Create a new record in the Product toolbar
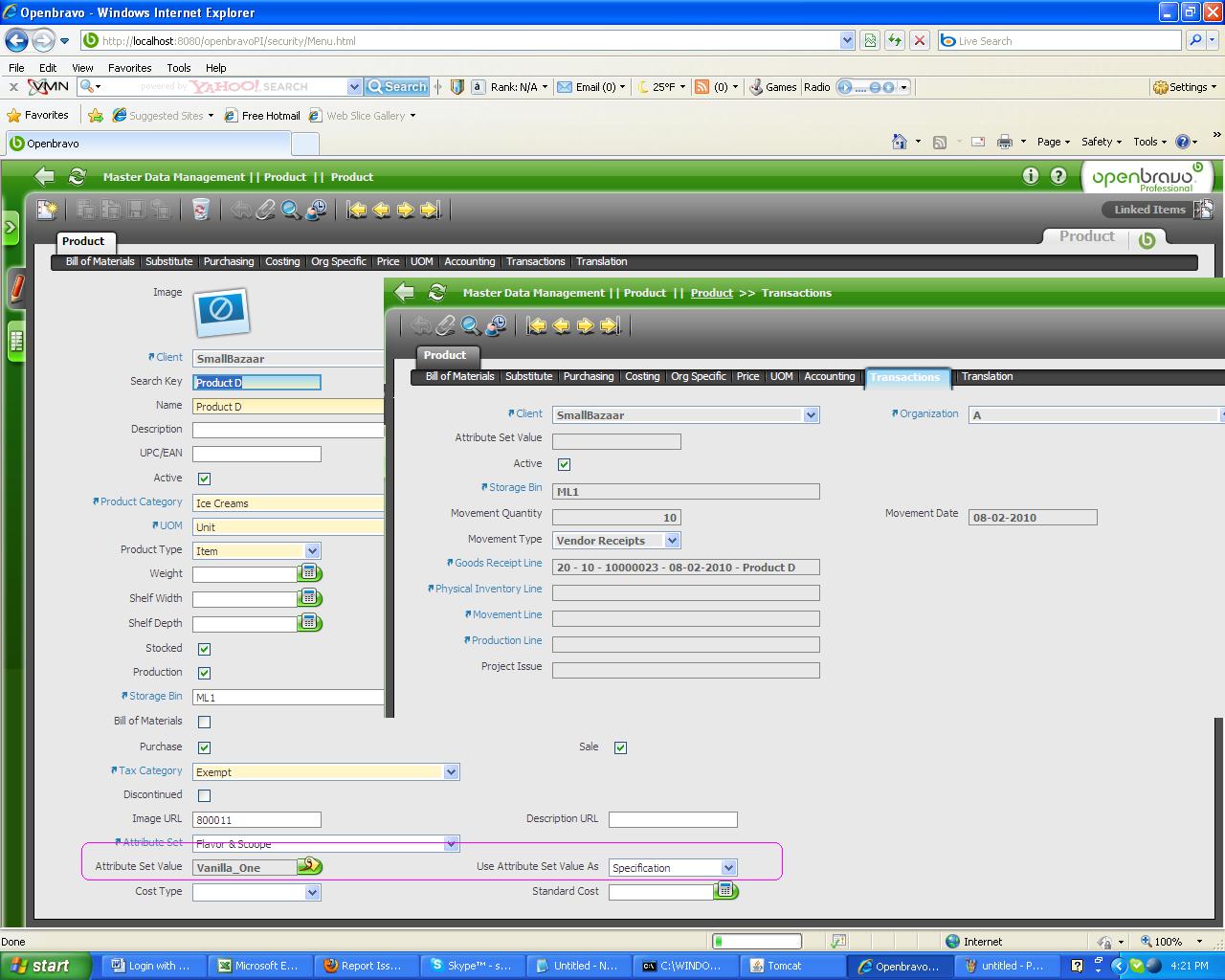This screenshot has width=1225, height=980. coord(47,210)
